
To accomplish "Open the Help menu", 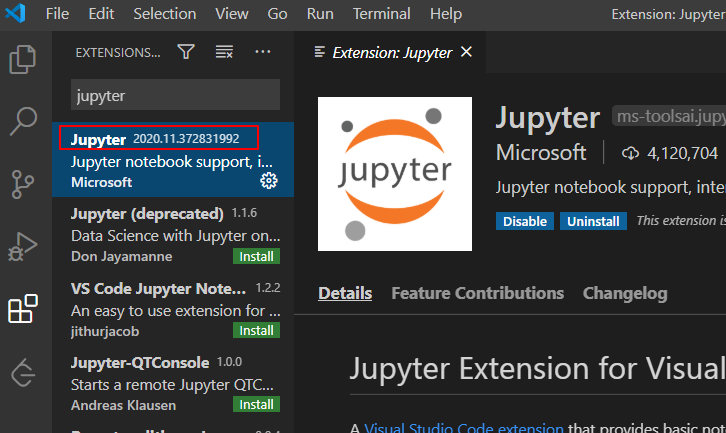I will pos(446,14).
